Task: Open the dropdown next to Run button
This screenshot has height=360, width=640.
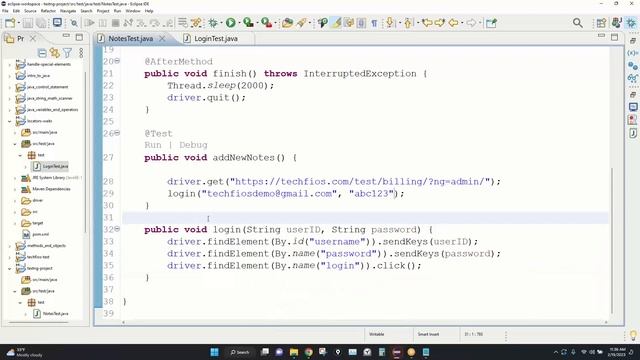Action: pos(239,23)
